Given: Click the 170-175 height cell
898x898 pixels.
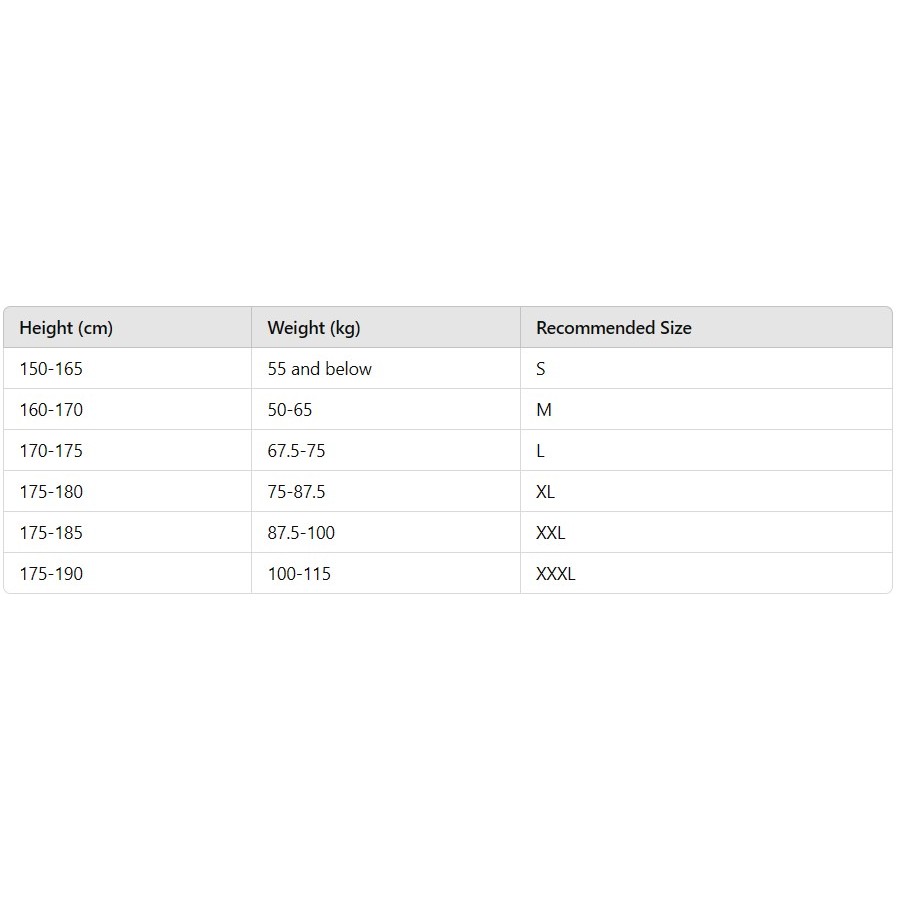Looking at the screenshot, I should coord(128,450).
